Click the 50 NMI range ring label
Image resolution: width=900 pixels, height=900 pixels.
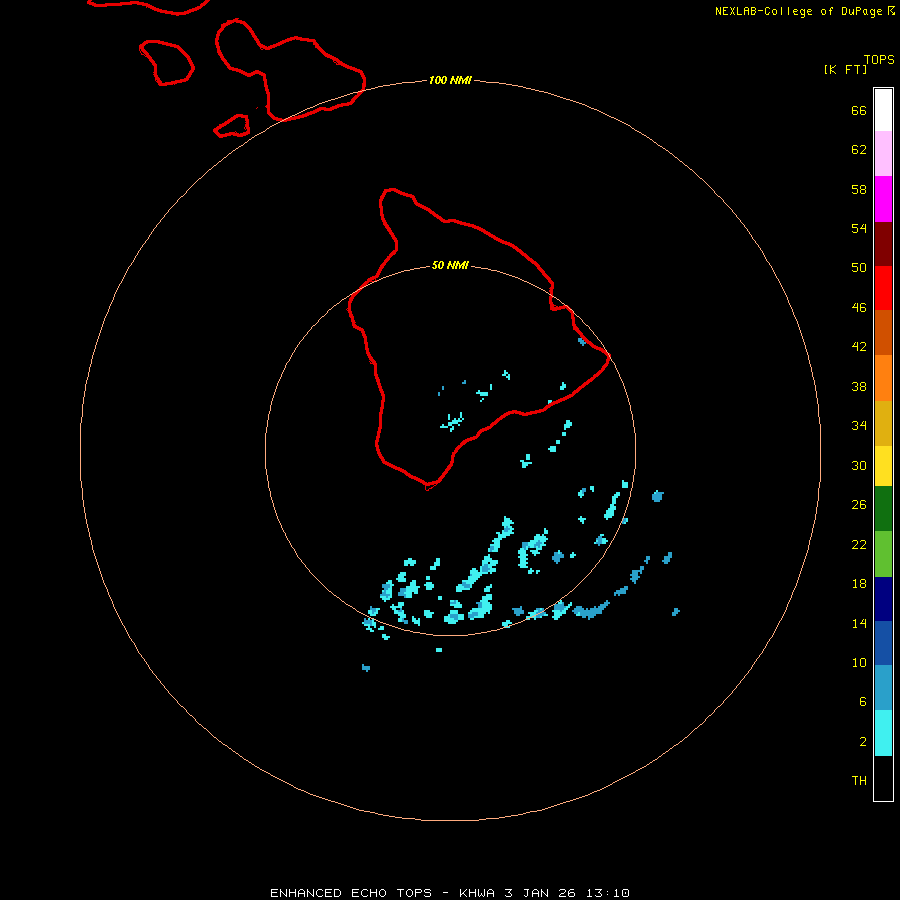pyautogui.click(x=450, y=265)
